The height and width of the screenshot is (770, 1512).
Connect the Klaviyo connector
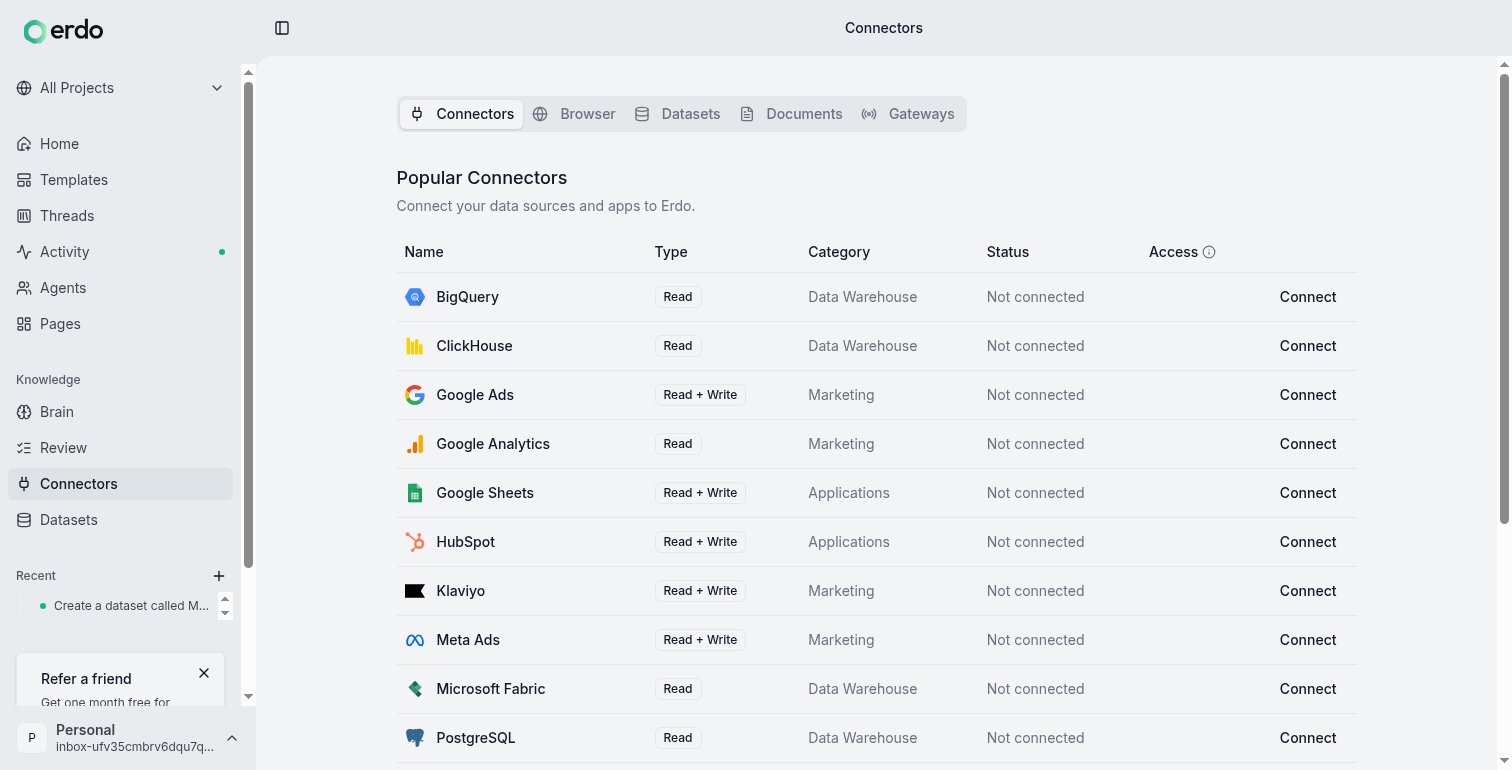click(x=1308, y=591)
